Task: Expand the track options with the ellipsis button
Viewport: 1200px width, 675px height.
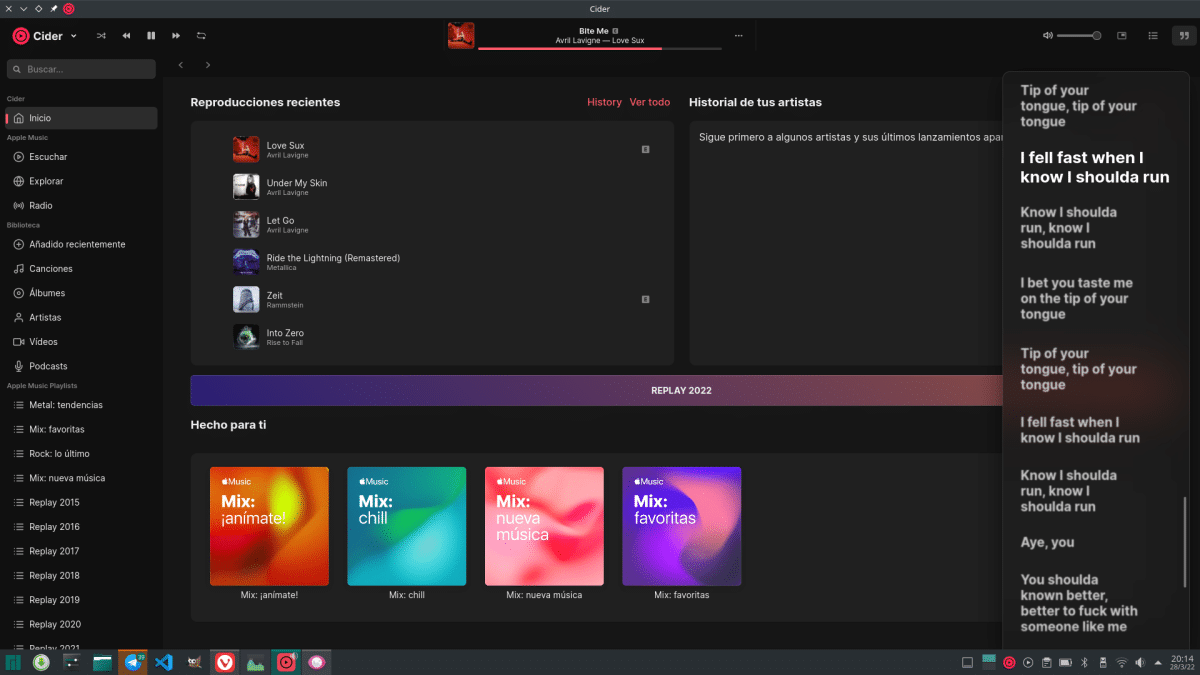Action: point(738,35)
